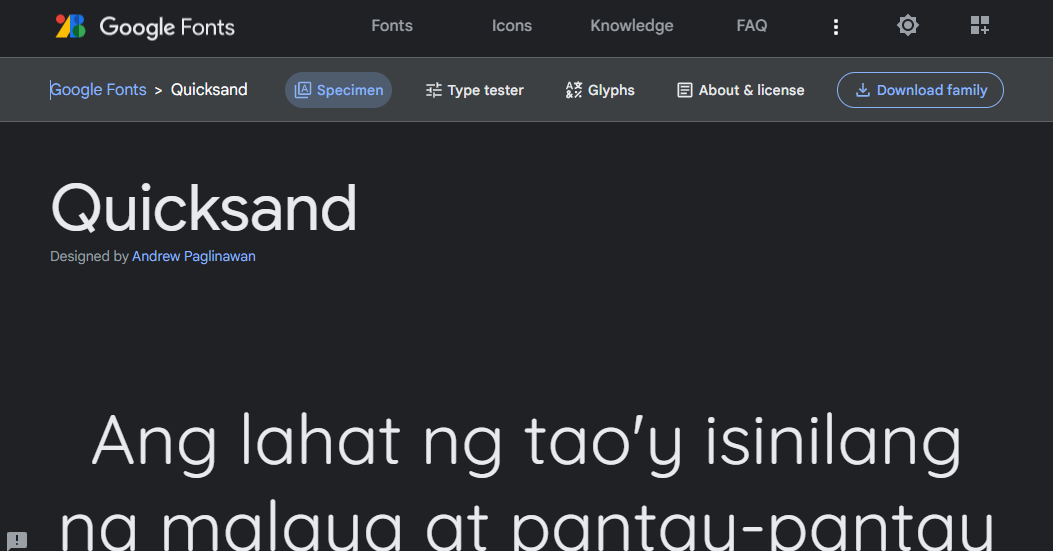Click the Google Fonts colorful logo icon
This screenshot has height=551, width=1053.
point(70,27)
